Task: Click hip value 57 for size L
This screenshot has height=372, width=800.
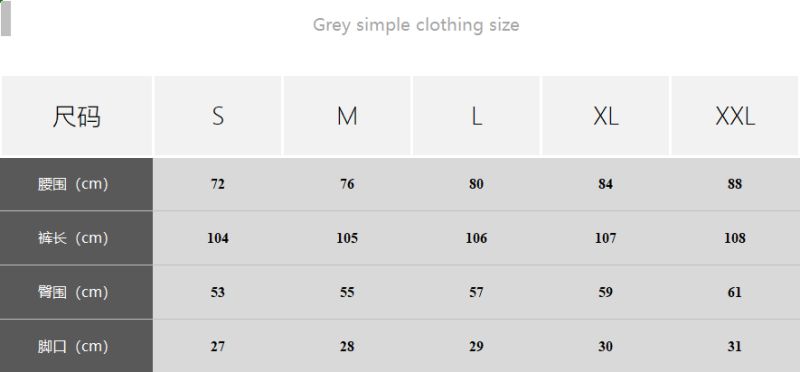Action: tap(476, 292)
